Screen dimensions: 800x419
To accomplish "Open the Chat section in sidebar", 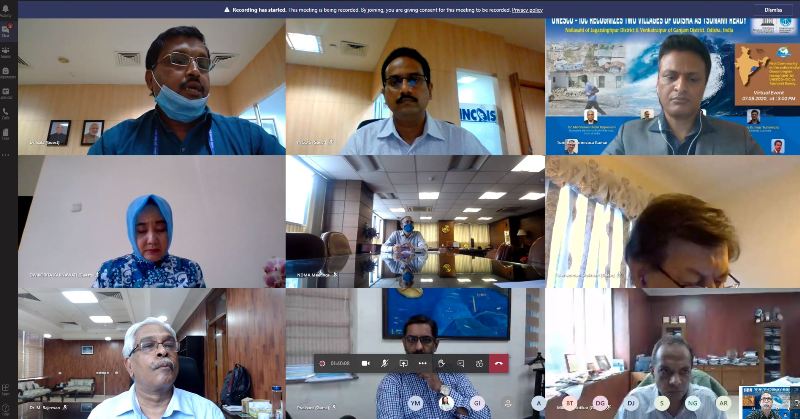I will coord(6,31).
